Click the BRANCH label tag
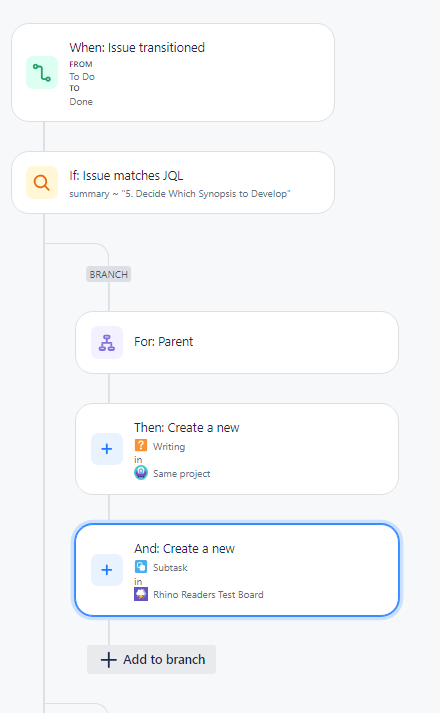This screenshot has width=440, height=713. 109,274
